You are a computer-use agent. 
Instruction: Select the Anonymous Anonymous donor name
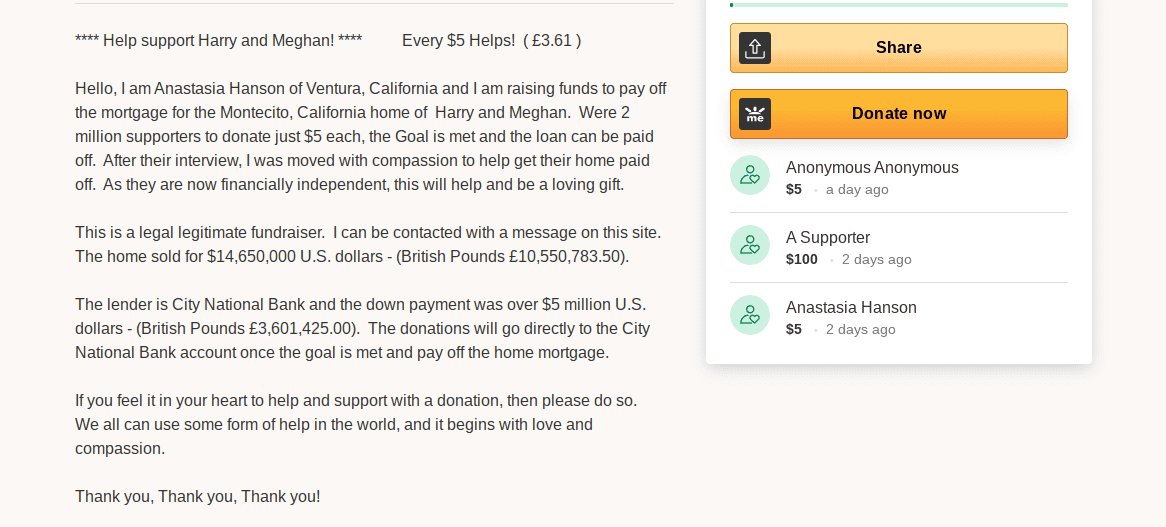click(x=872, y=167)
